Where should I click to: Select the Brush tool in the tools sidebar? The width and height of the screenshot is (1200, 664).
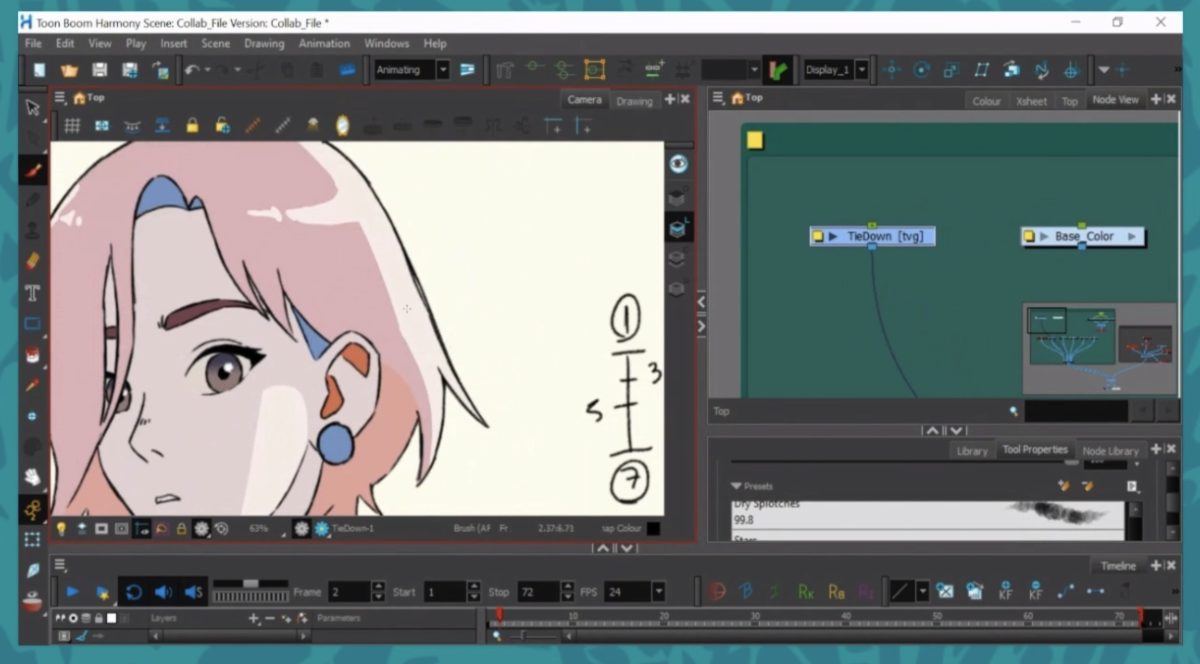(32, 170)
